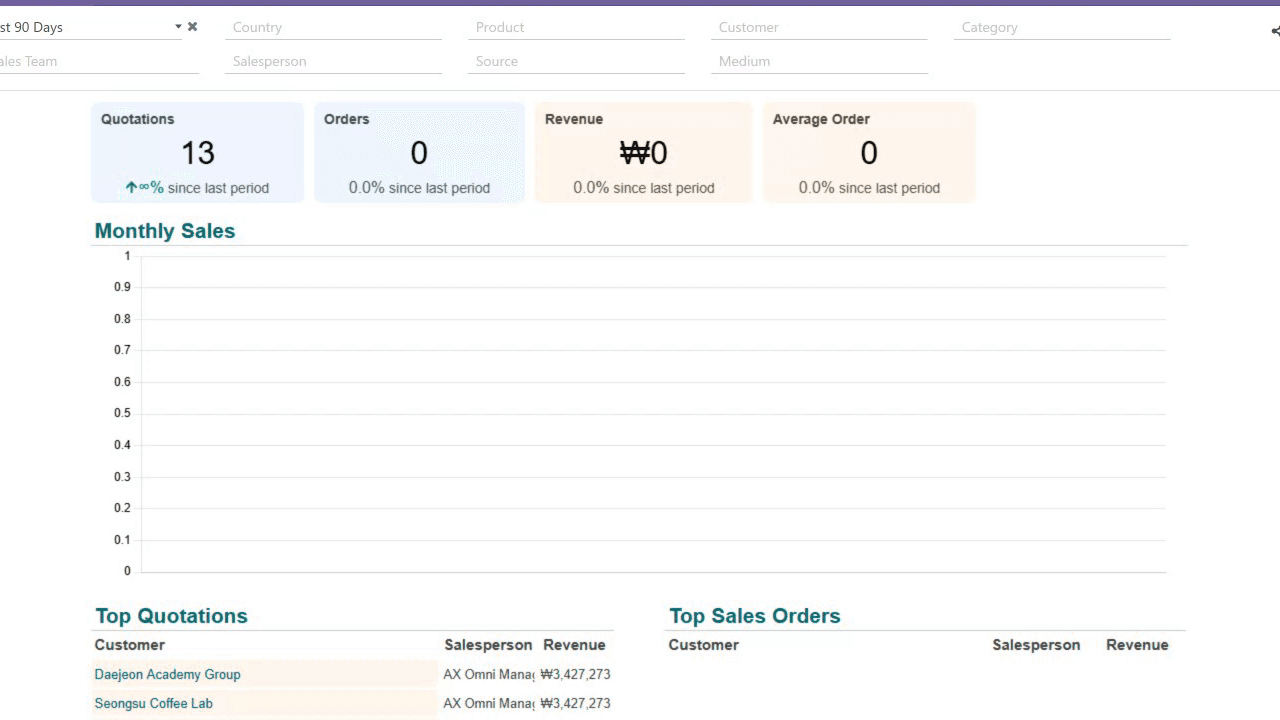The width and height of the screenshot is (1280, 720).
Task: Click the Salesperson filter field
Action: 333,62
